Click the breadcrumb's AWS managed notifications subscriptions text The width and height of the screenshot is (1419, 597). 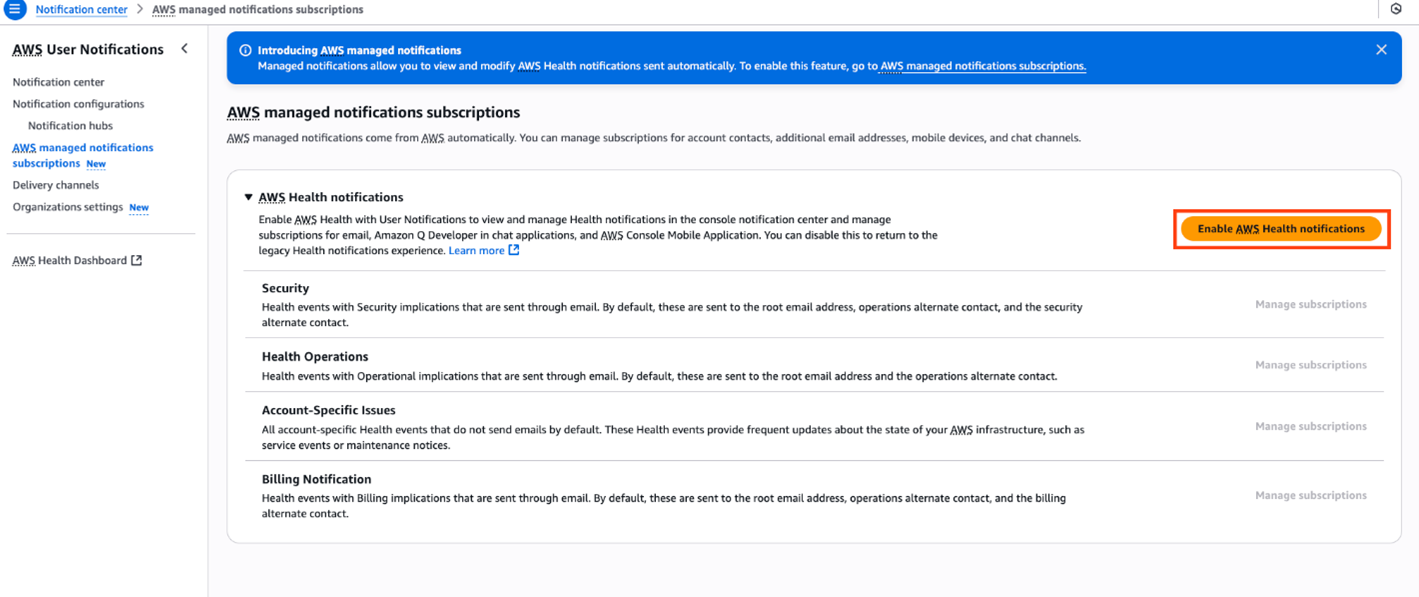257,9
